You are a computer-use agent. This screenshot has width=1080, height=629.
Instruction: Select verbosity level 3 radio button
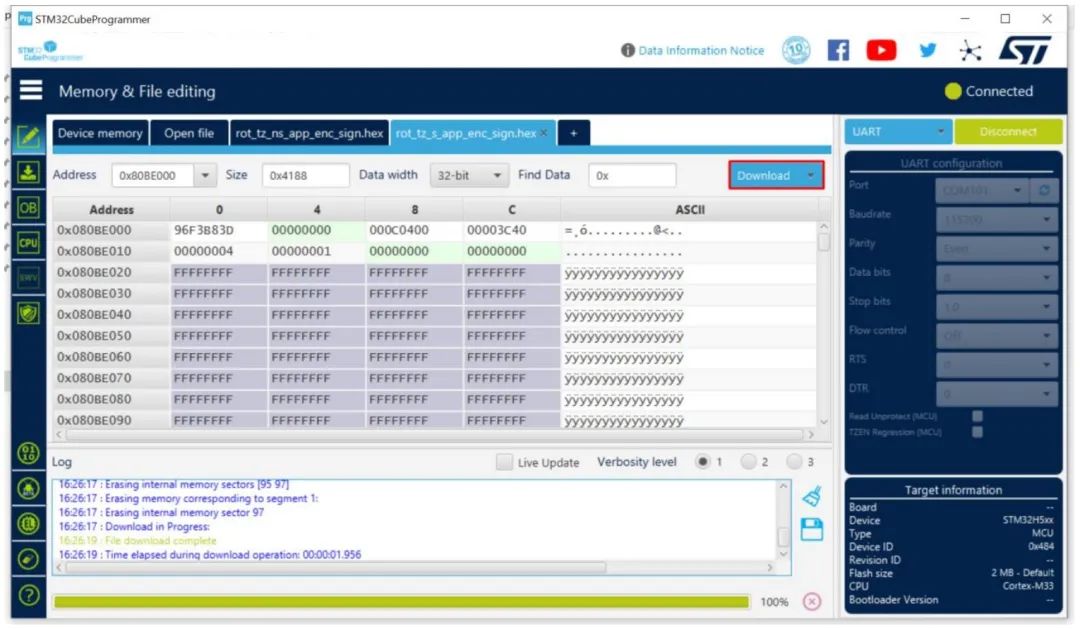coord(794,462)
